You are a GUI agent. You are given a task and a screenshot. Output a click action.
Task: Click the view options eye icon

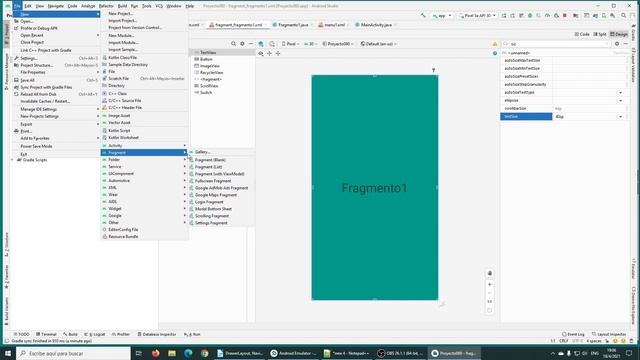pos(261,53)
